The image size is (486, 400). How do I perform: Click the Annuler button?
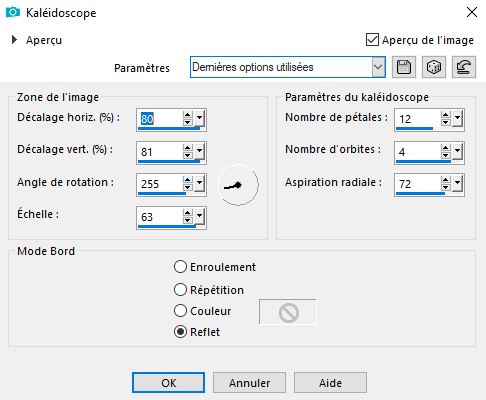coord(249,383)
